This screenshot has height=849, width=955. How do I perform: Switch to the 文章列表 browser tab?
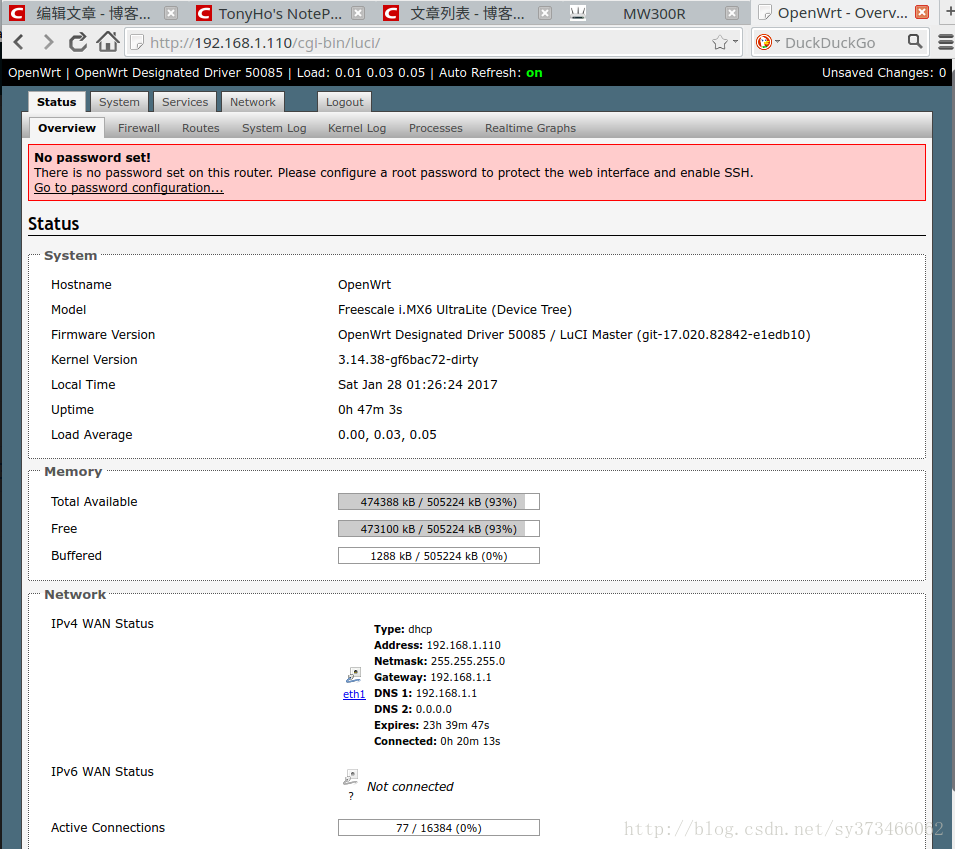click(x=466, y=13)
